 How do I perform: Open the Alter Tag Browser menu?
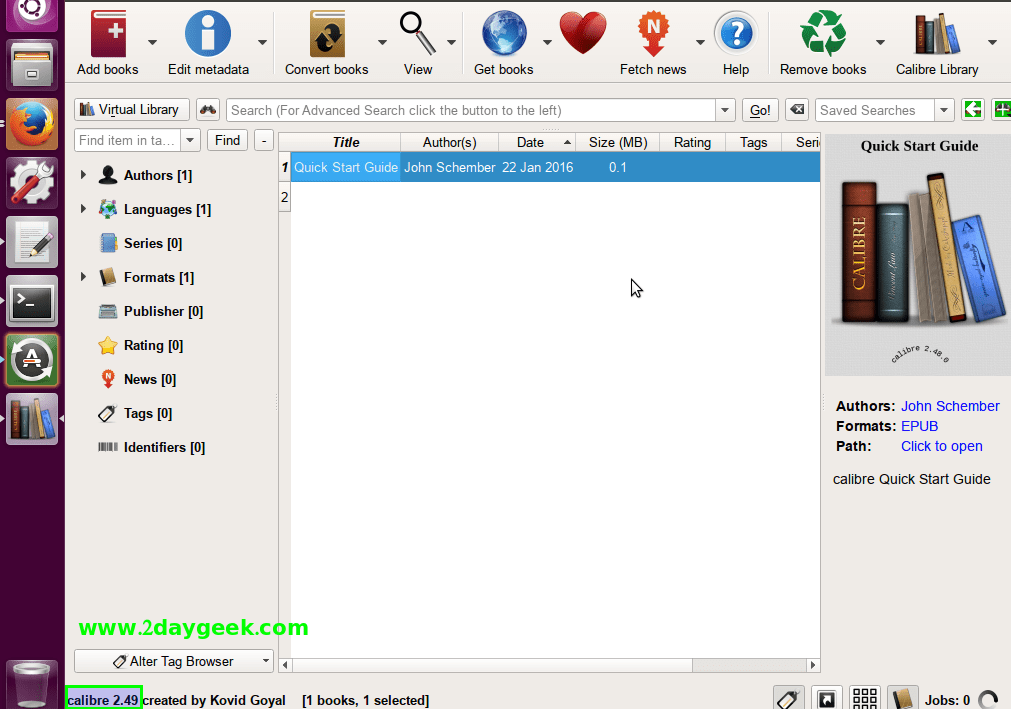(x=173, y=661)
